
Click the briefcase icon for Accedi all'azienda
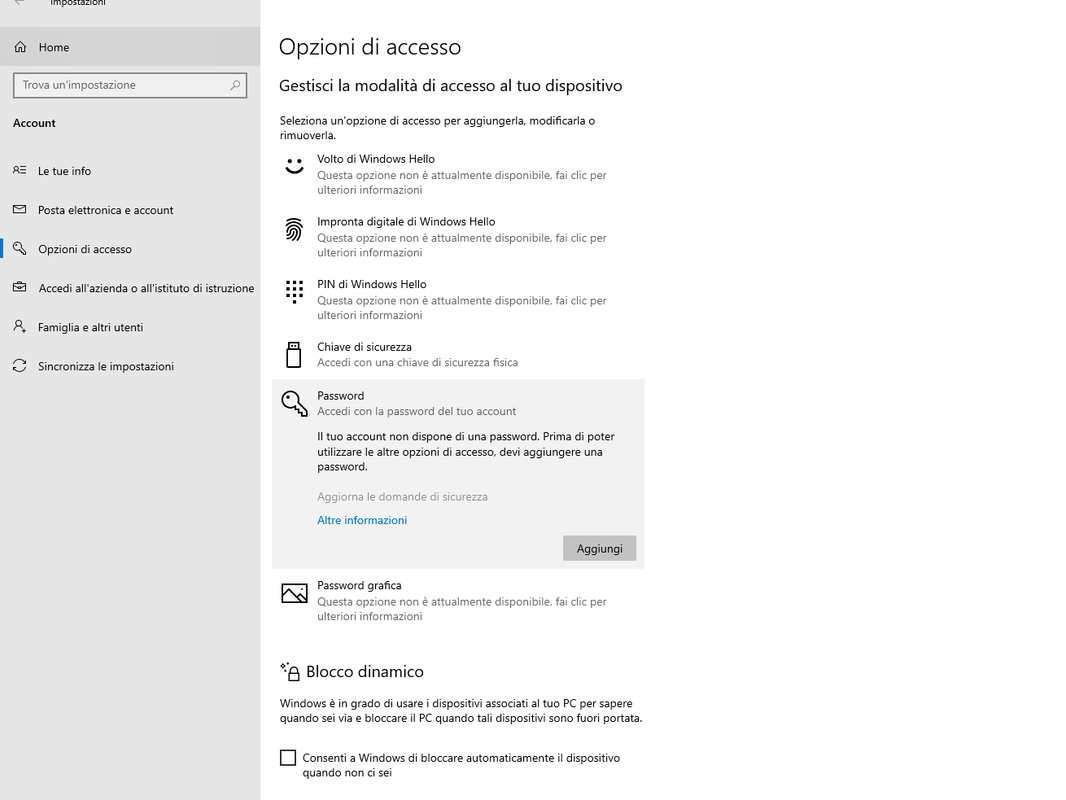coord(20,288)
